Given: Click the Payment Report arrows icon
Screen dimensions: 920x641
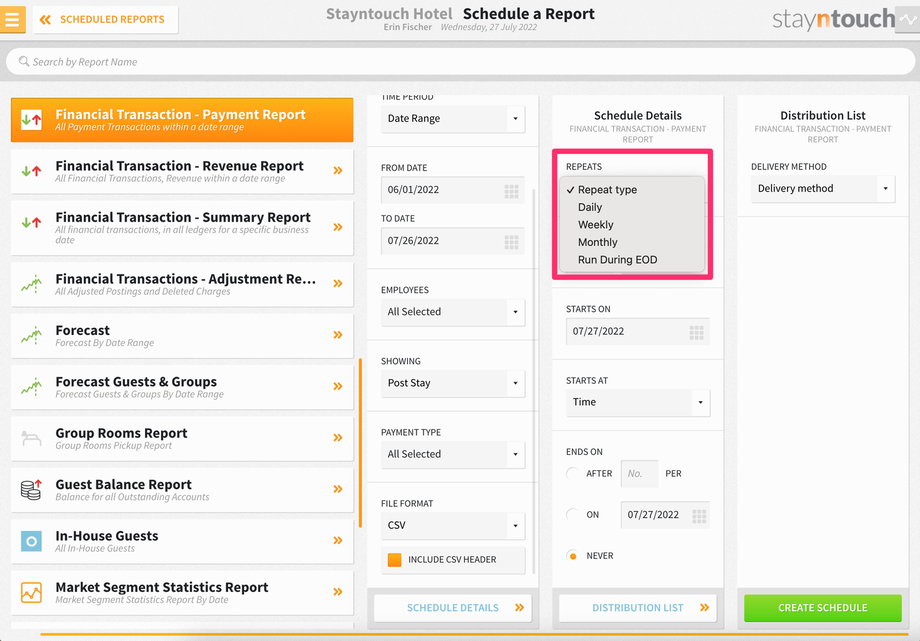Looking at the screenshot, I should [31, 120].
